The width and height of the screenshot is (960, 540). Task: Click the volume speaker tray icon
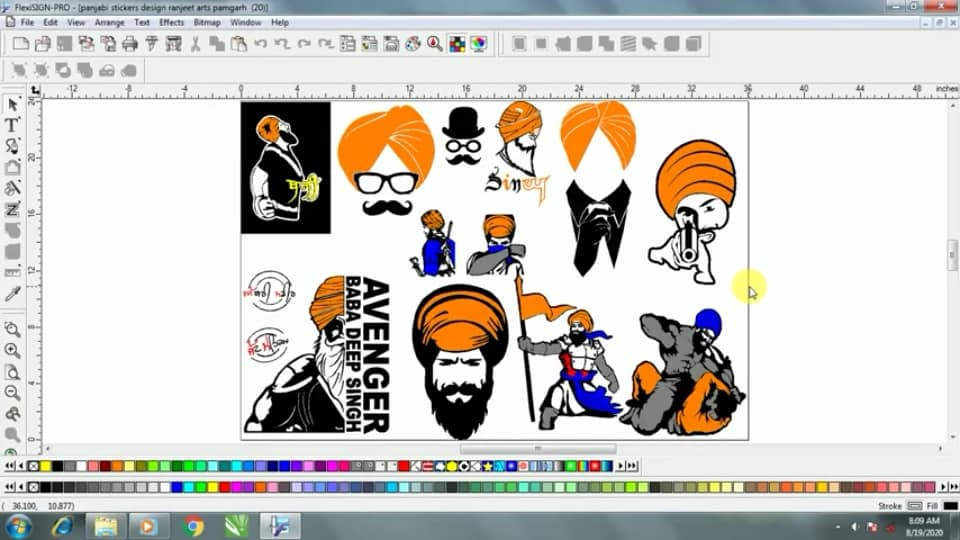(855, 527)
